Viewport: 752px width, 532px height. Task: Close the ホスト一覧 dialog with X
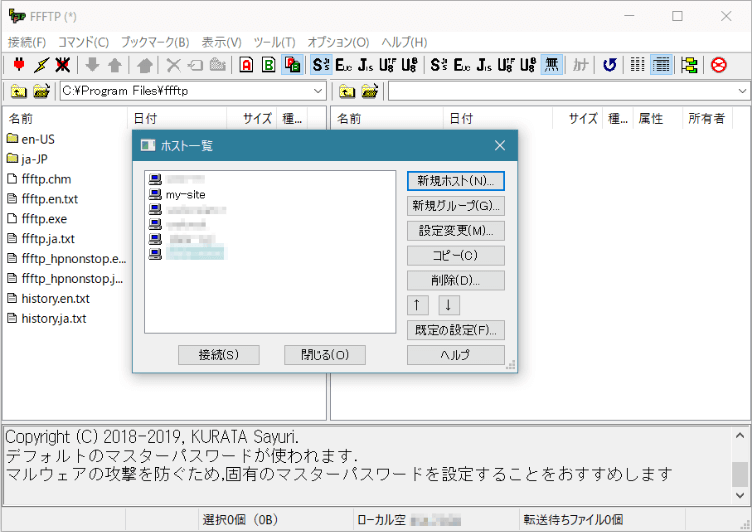[500, 145]
